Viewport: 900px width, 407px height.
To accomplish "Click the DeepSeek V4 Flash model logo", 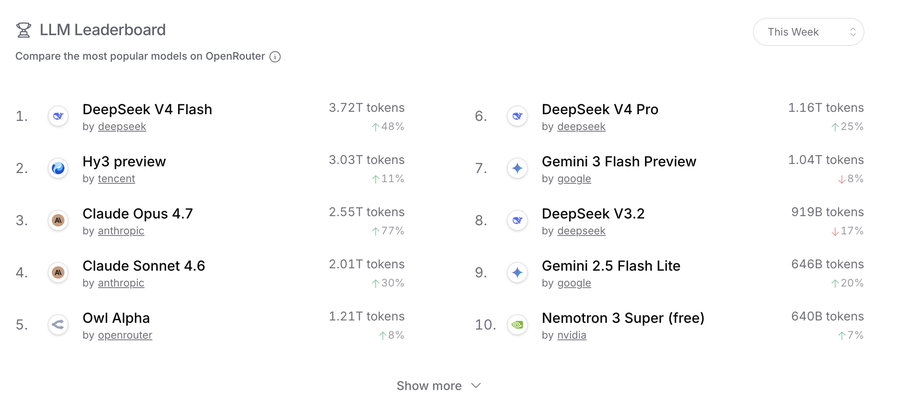I will click(x=58, y=117).
